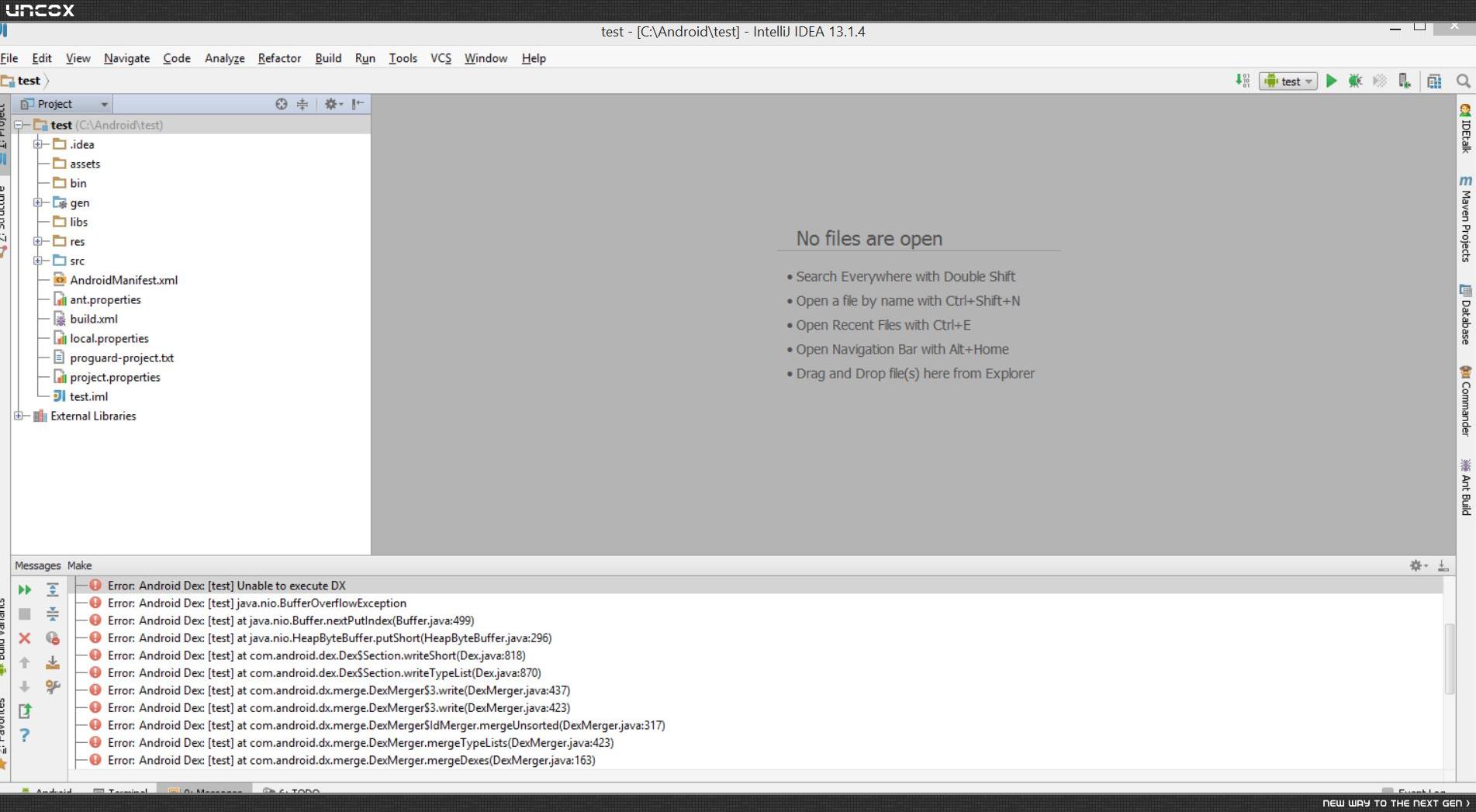Select 'Unable to execute DX' error
Viewport: 1476px width, 812px height.
[x=759, y=586]
